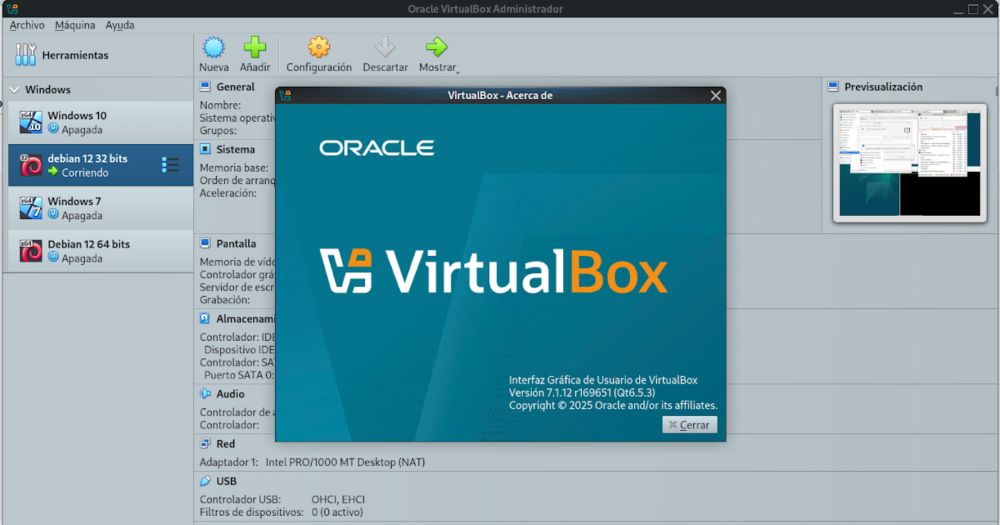1000x525 pixels.
Task: Click the Red section icon
Action: point(205,443)
